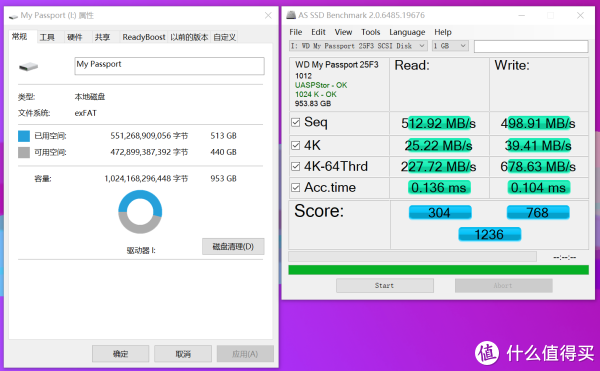Open the WD My Passport drive dropdown

(x=358, y=46)
